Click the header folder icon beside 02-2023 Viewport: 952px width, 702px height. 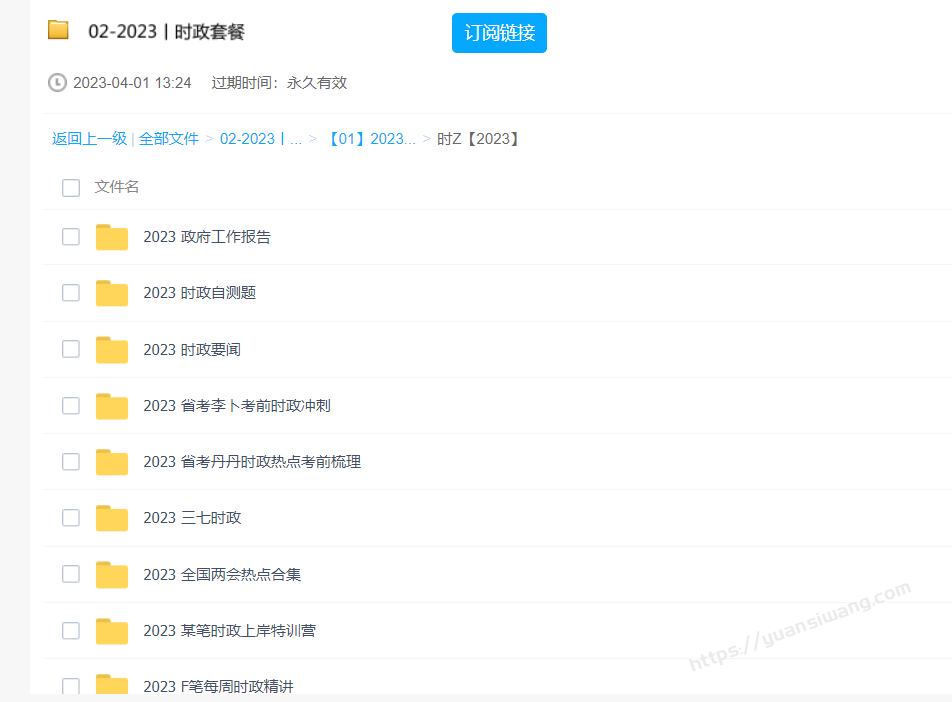pyautogui.click(x=58, y=29)
